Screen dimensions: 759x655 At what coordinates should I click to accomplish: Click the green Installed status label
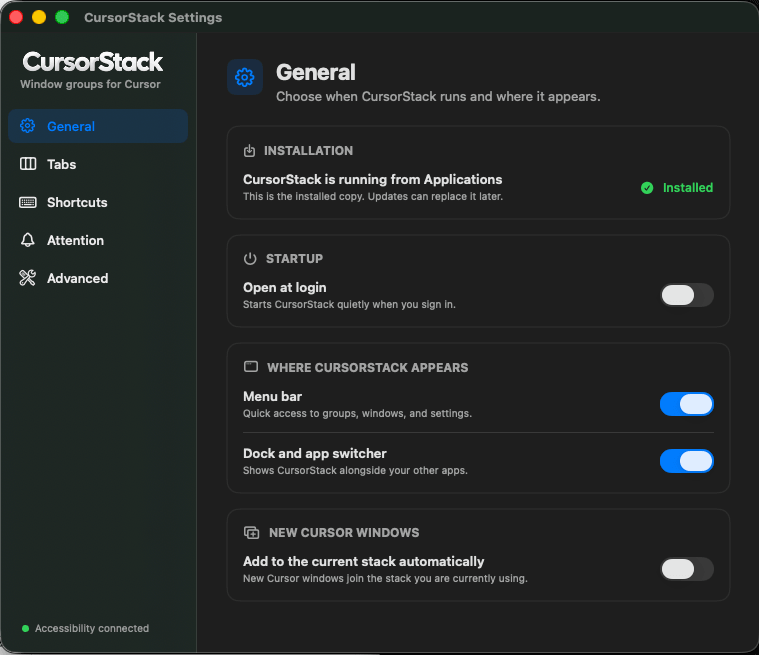coord(688,188)
